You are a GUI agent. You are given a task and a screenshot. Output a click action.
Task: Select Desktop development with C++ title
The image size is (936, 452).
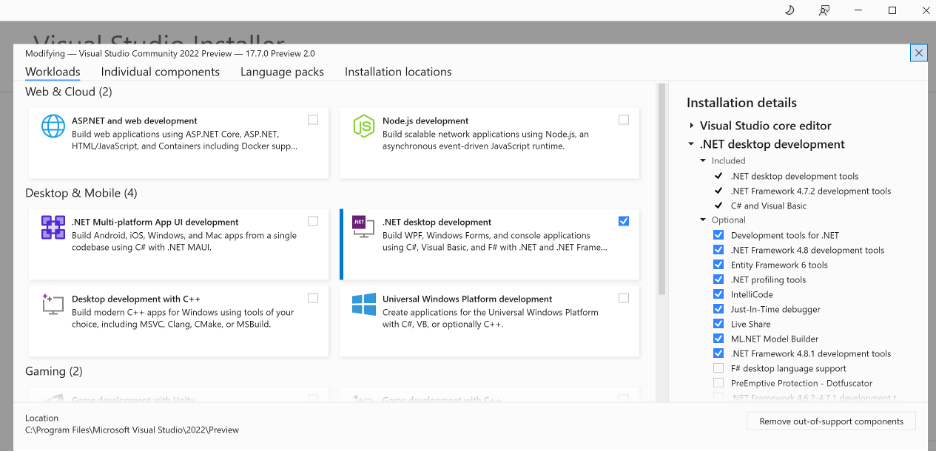(136, 299)
